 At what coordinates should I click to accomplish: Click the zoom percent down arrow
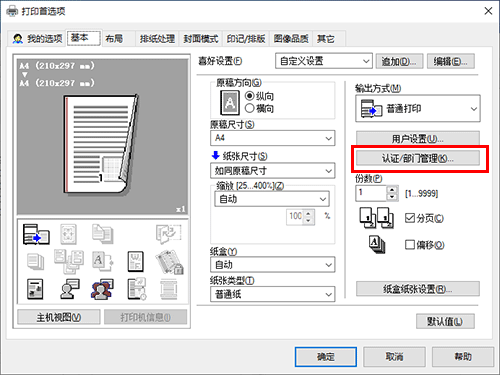pyautogui.click(x=309, y=220)
